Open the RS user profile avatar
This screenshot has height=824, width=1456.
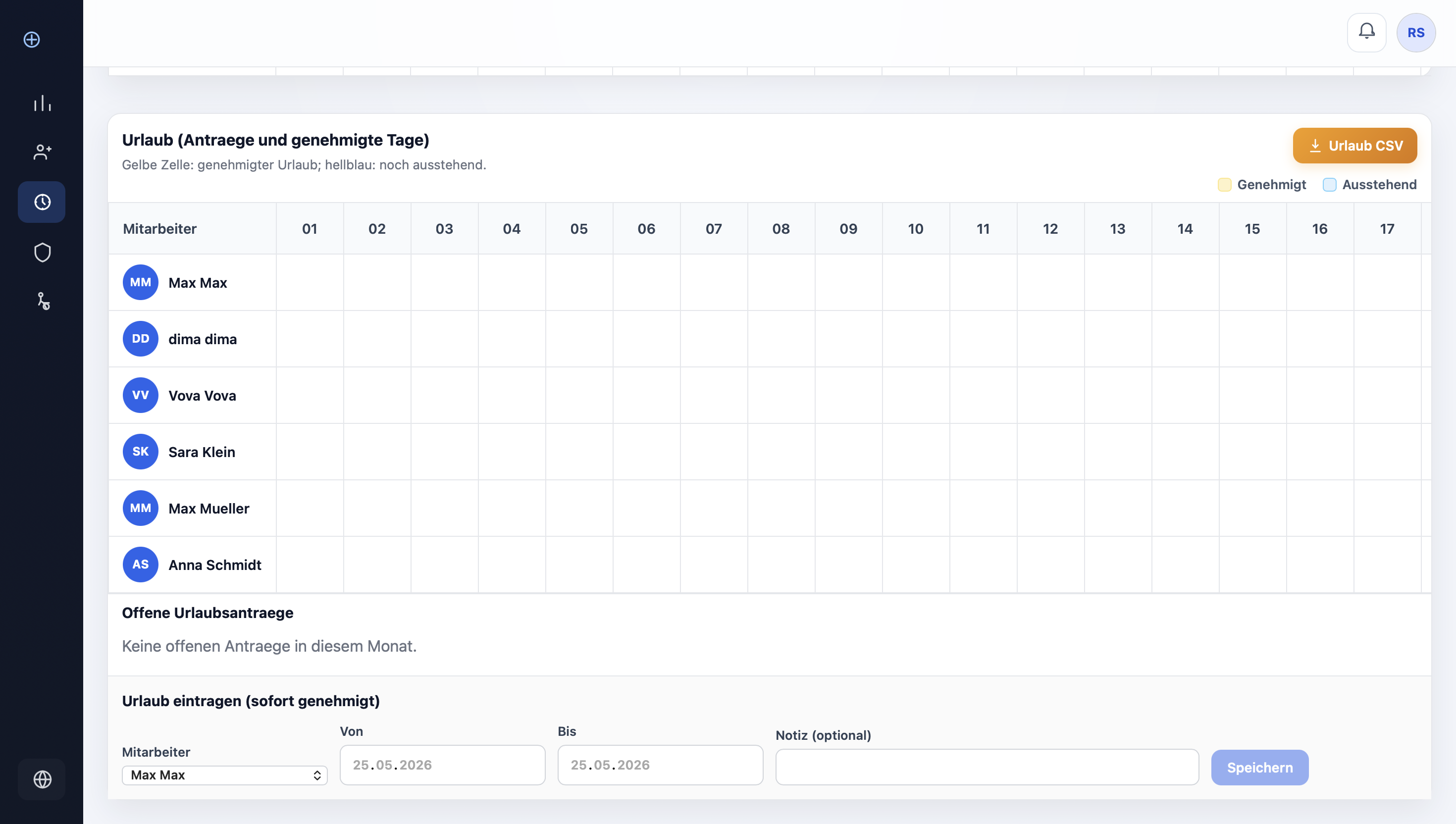point(1416,32)
